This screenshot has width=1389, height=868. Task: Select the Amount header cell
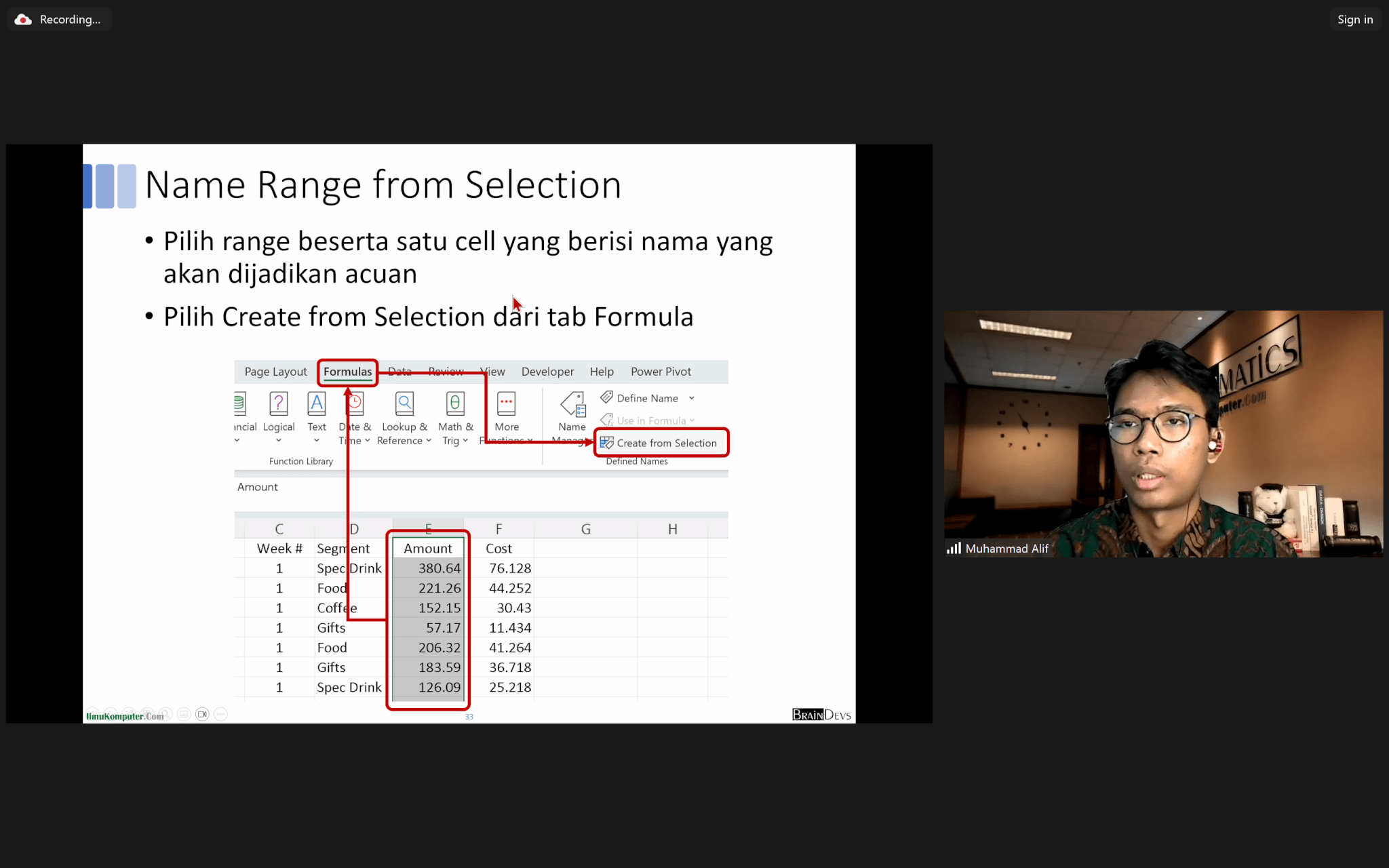coord(427,549)
